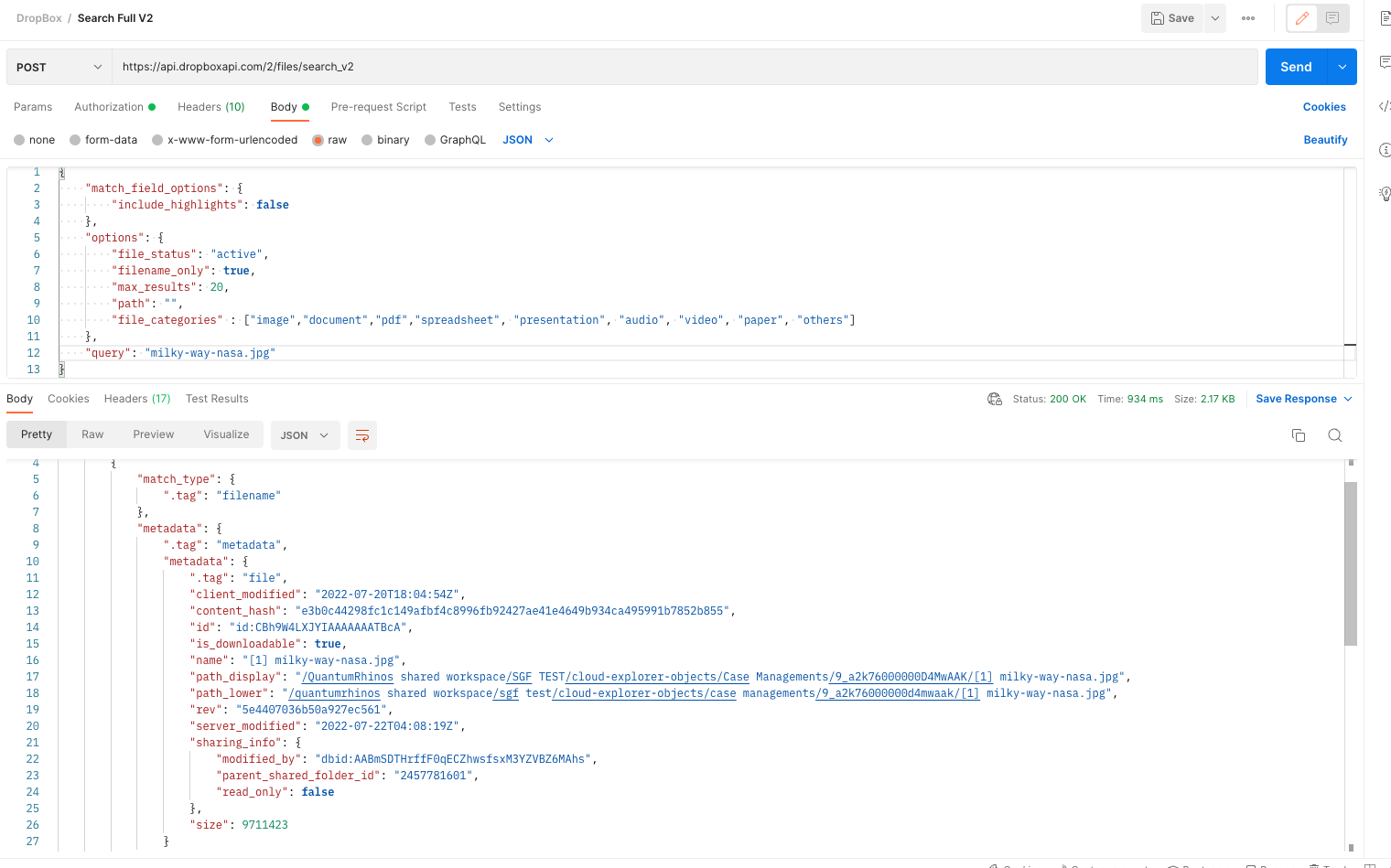
Task: Copy the response body with the copy icon
Action: pyautogui.click(x=1299, y=435)
